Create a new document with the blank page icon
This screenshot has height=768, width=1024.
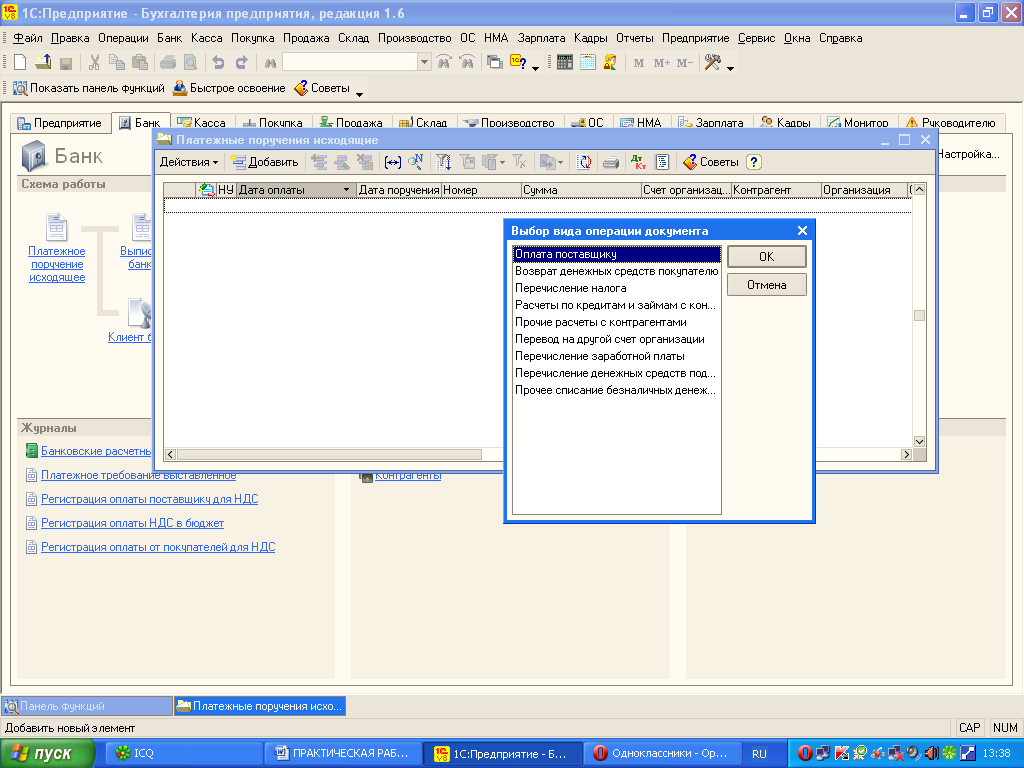[20, 62]
